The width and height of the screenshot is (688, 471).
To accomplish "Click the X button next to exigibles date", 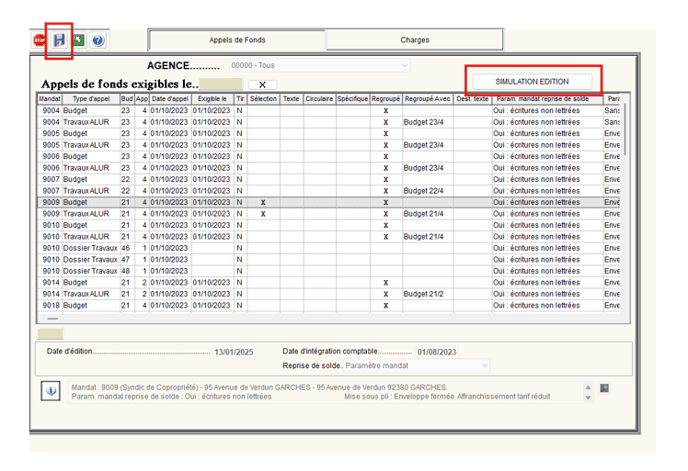I will 262,85.
